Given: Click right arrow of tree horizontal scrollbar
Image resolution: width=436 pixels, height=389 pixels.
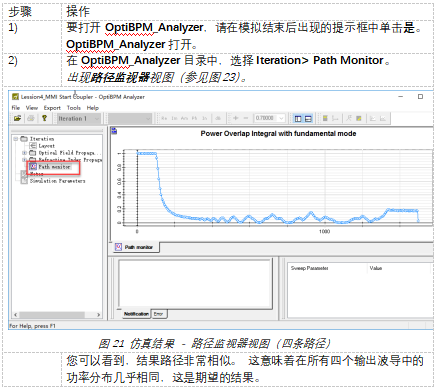Looking at the screenshot, I should point(98,314).
